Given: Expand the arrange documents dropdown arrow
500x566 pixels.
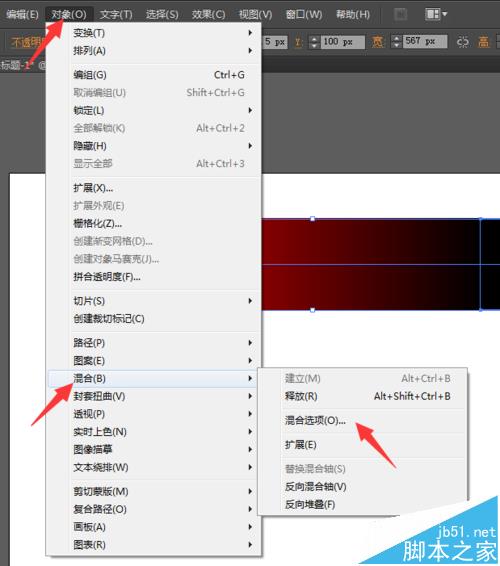Looking at the screenshot, I should click(x=445, y=14).
